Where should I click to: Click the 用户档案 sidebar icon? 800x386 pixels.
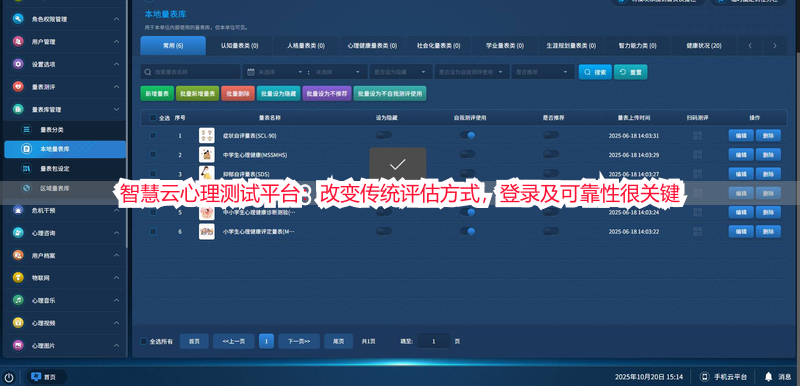(x=18, y=255)
